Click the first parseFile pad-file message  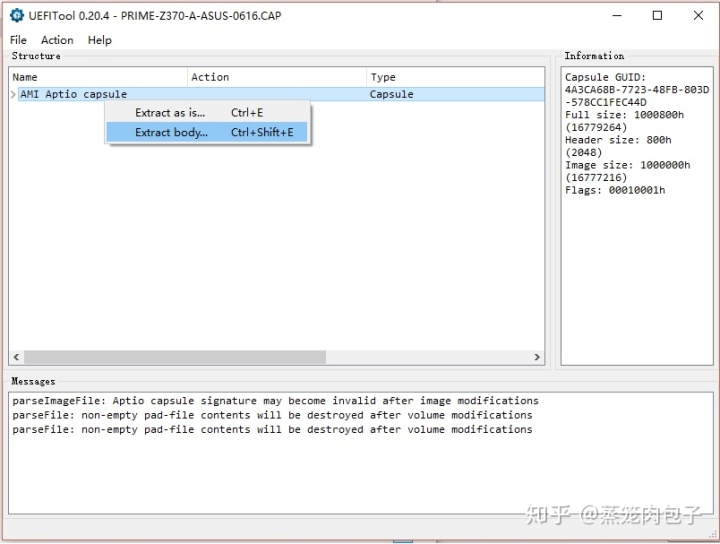point(272,415)
